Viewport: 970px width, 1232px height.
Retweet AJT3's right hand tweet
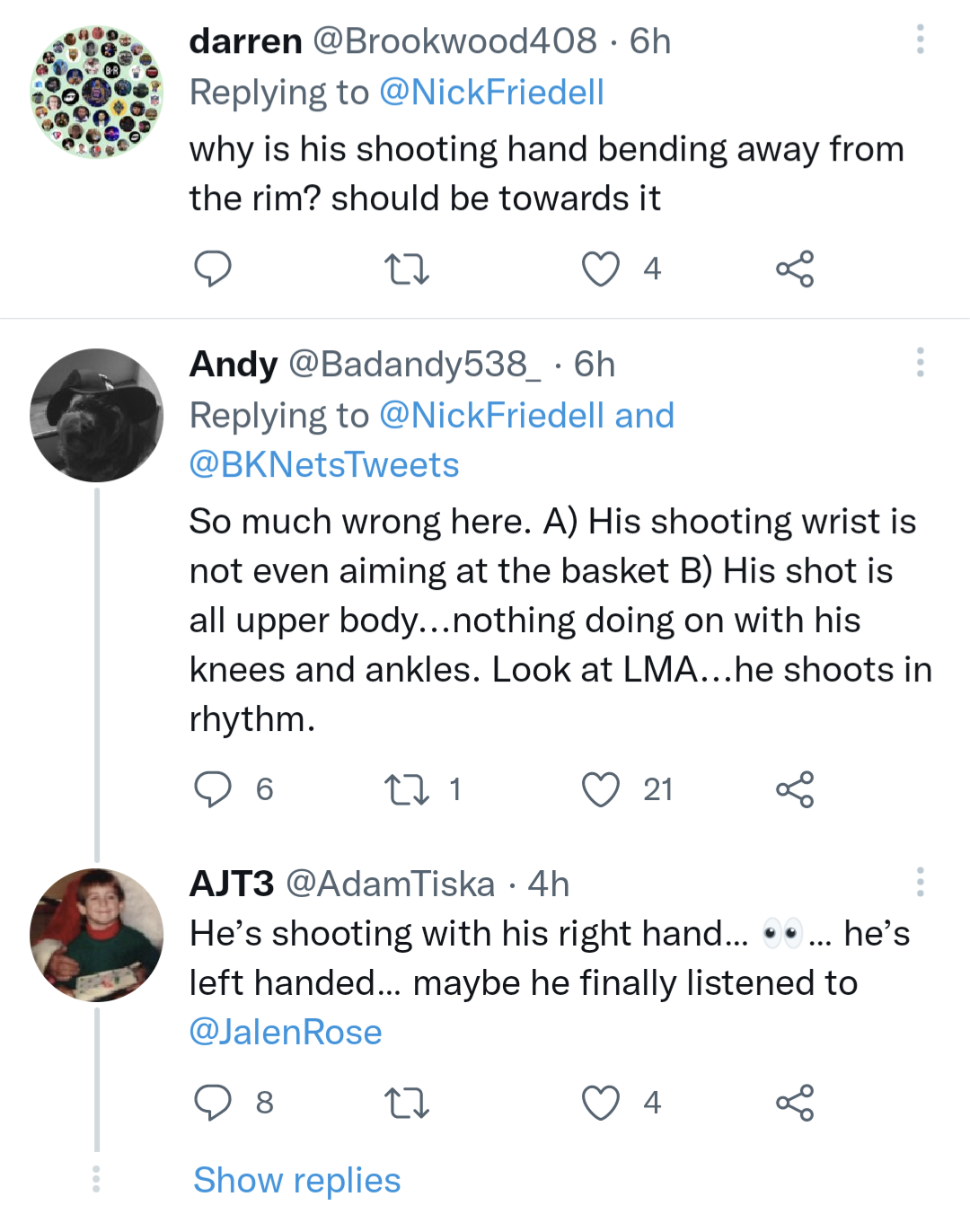(406, 1103)
